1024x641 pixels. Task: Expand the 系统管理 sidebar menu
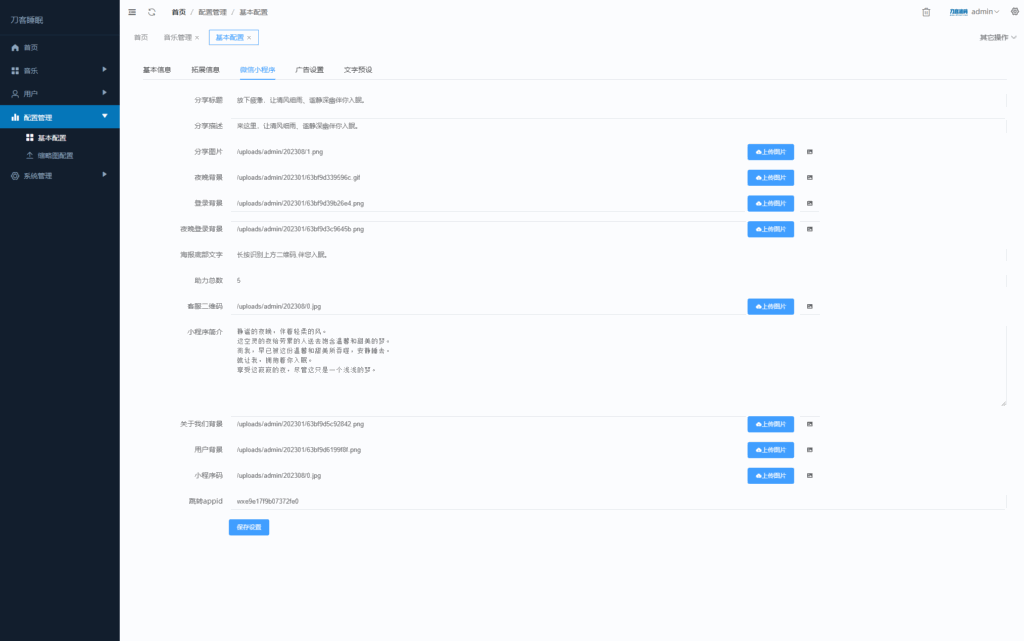pyautogui.click(x=60, y=175)
